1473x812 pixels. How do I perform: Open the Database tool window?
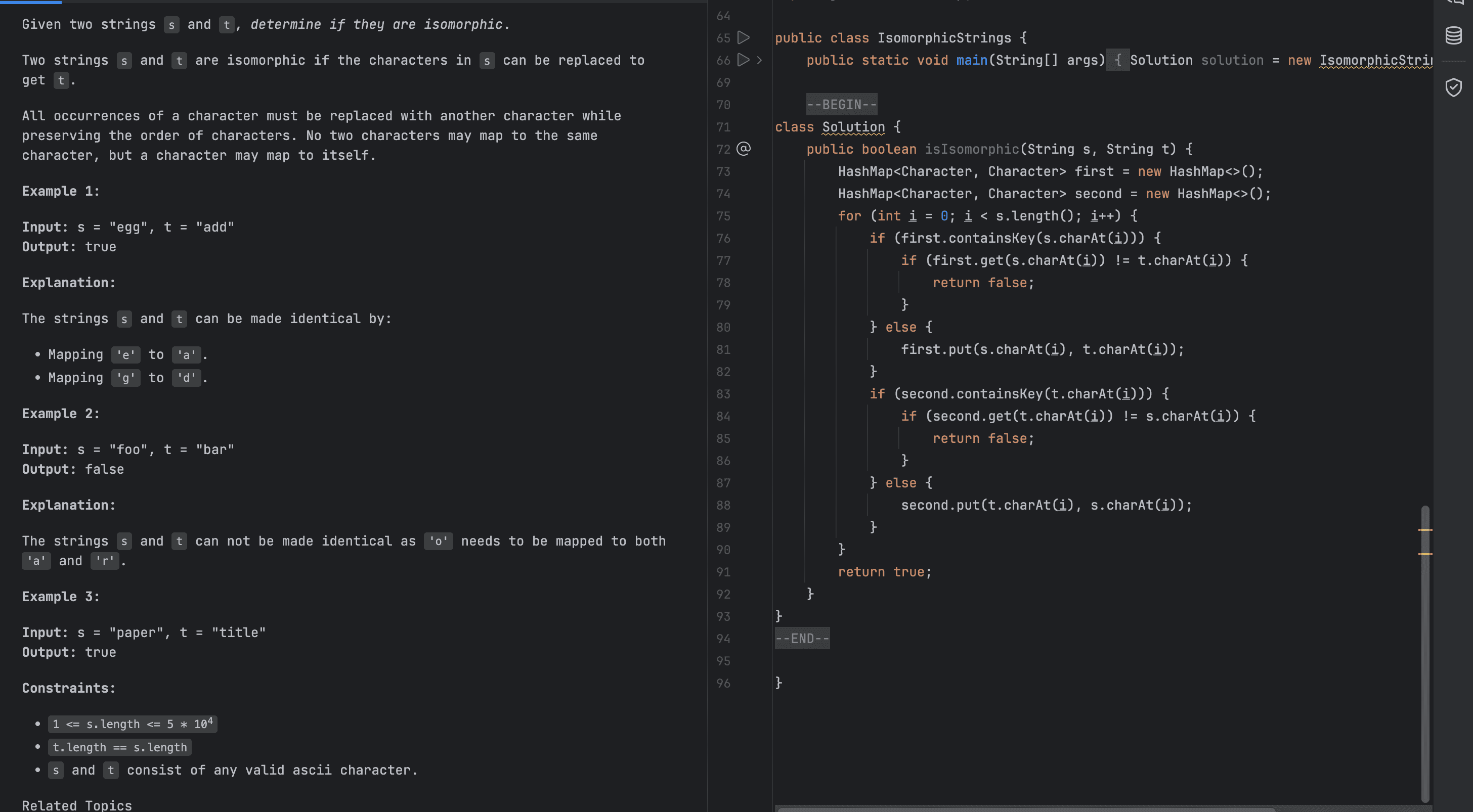pyautogui.click(x=1453, y=35)
